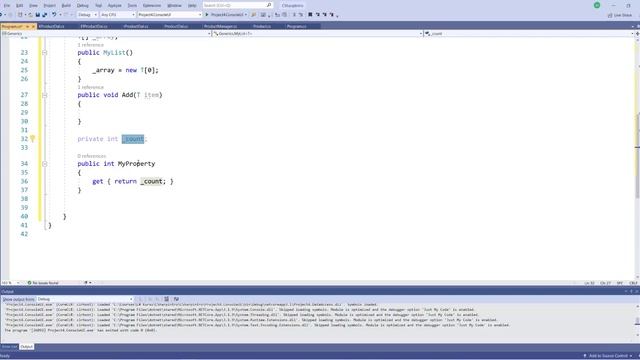Open the Any CPU platform dropdown
Viewport: 640px width, 360px height.
tap(118, 15)
